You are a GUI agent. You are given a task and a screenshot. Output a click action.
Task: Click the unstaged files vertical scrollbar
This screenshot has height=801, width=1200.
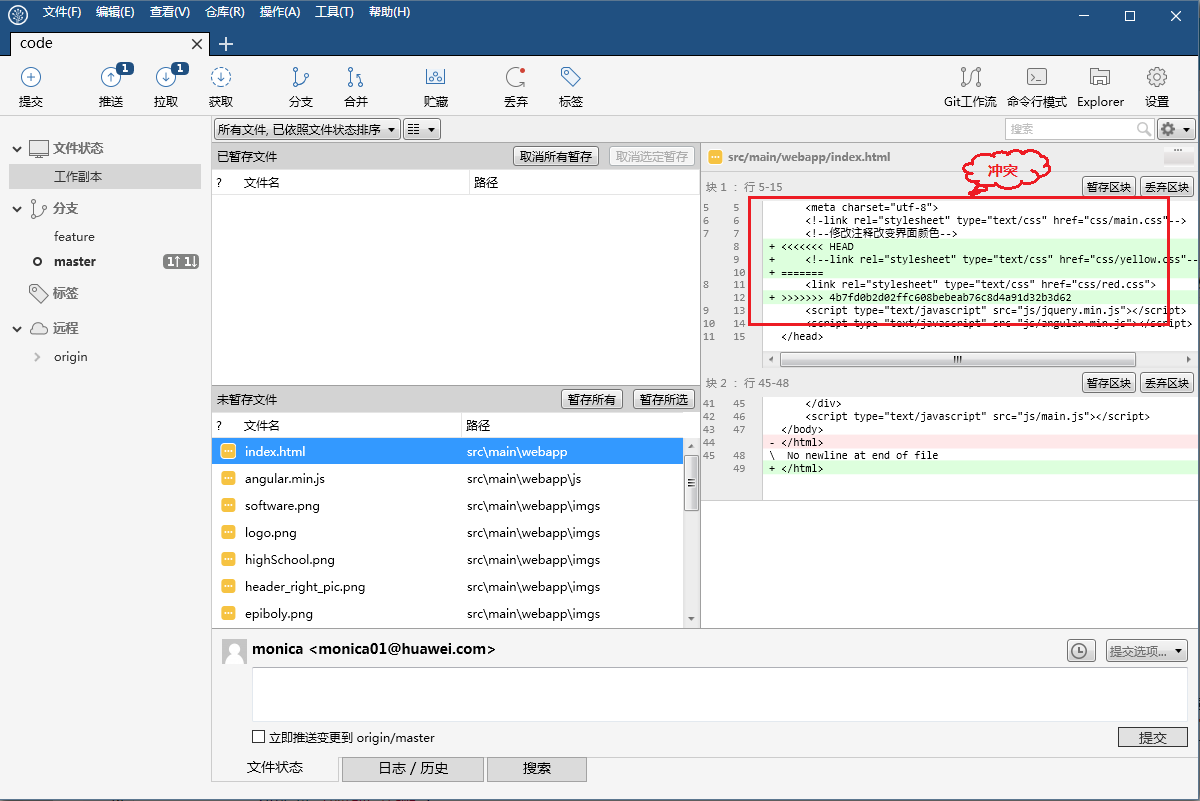(690, 483)
